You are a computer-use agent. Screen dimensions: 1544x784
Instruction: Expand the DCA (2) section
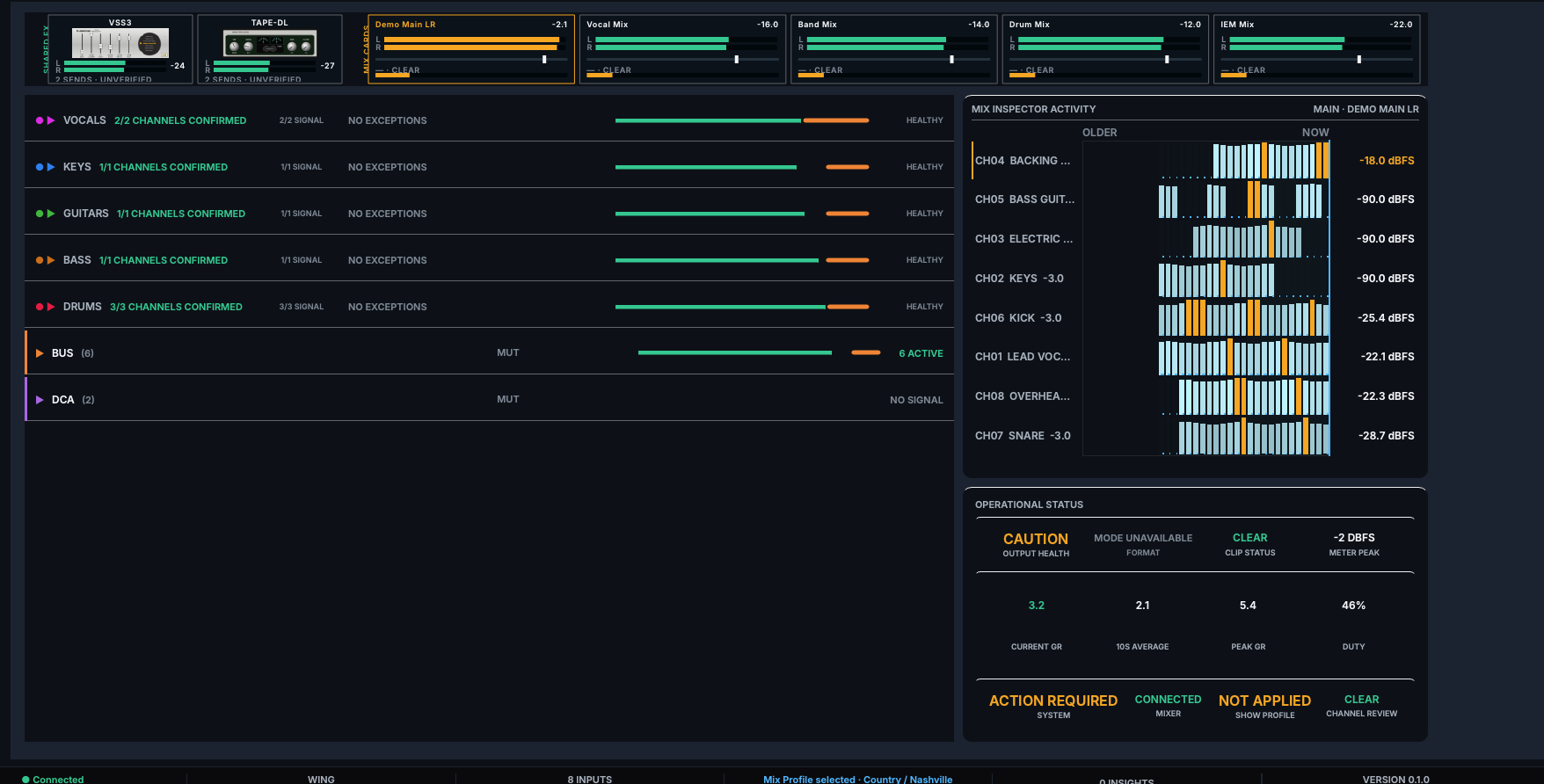[40, 400]
